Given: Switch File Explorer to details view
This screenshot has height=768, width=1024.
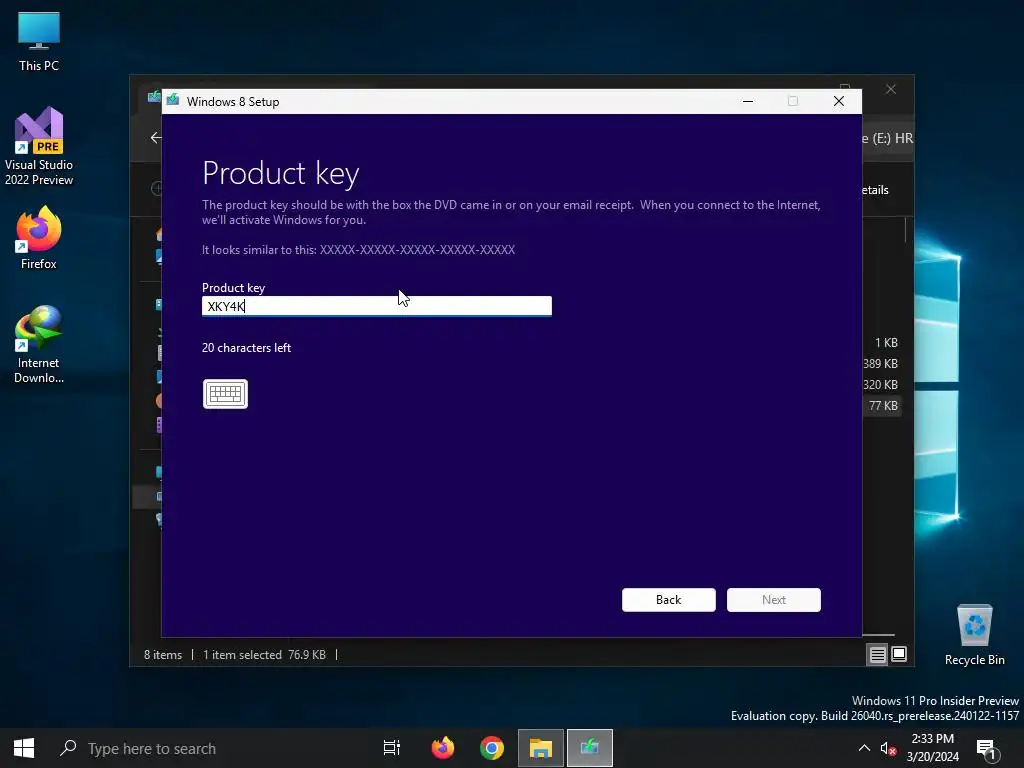Looking at the screenshot, I should tap(877, 654).
